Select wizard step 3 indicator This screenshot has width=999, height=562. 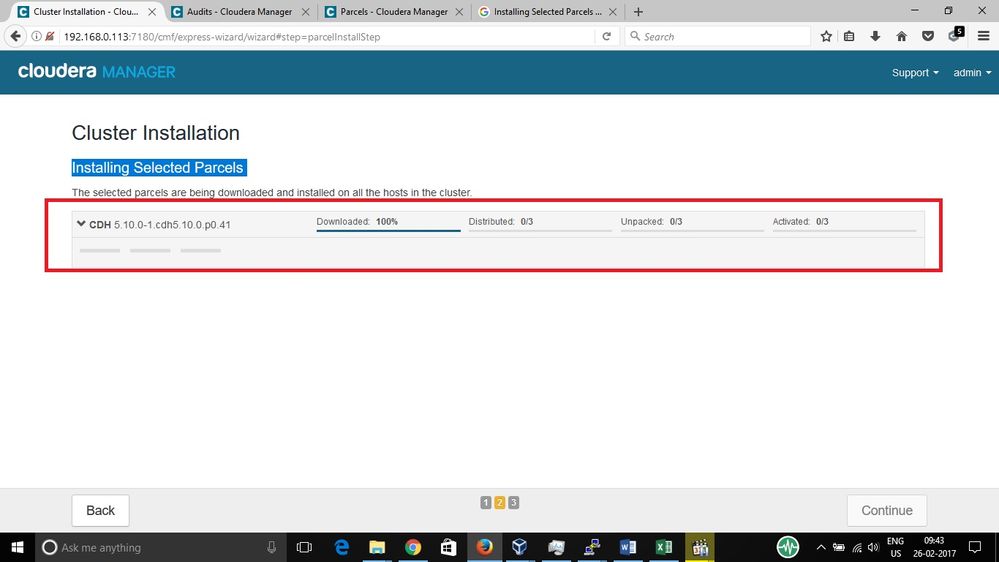coord(514,503)
